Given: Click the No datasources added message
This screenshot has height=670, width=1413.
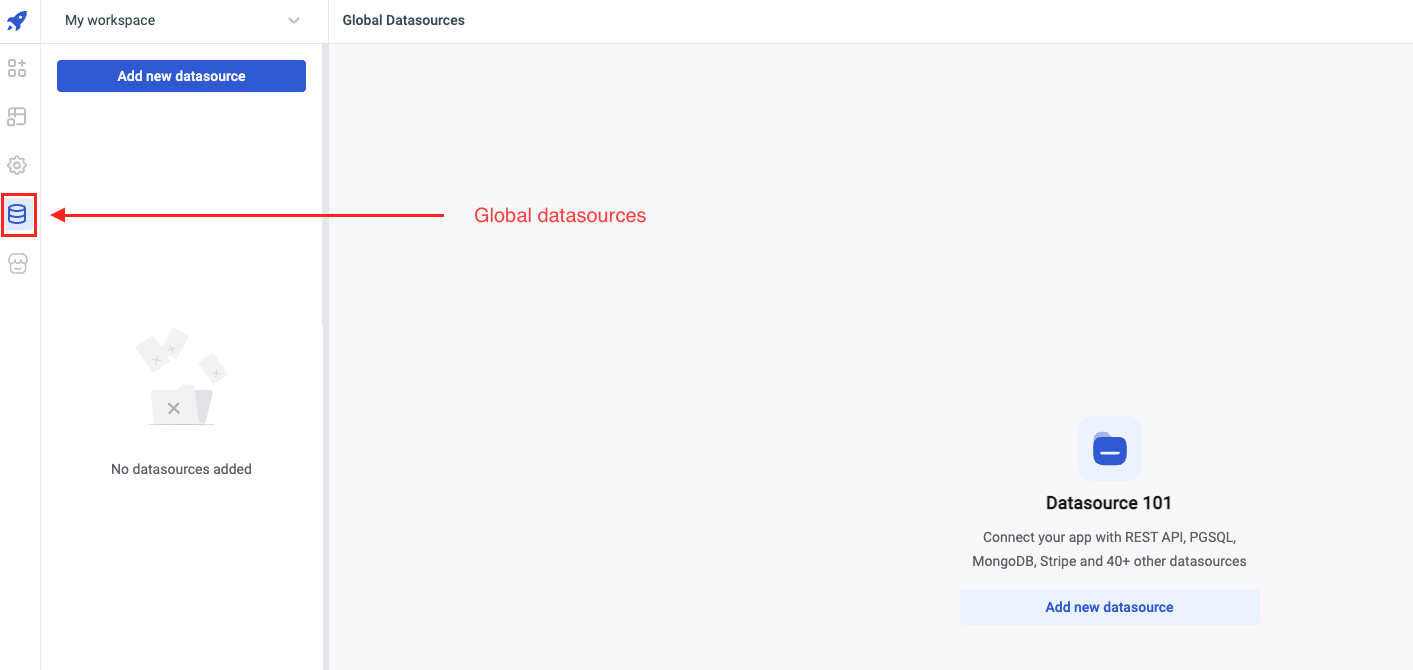Looking at the screenshot, I should click(x=181, y=469).
